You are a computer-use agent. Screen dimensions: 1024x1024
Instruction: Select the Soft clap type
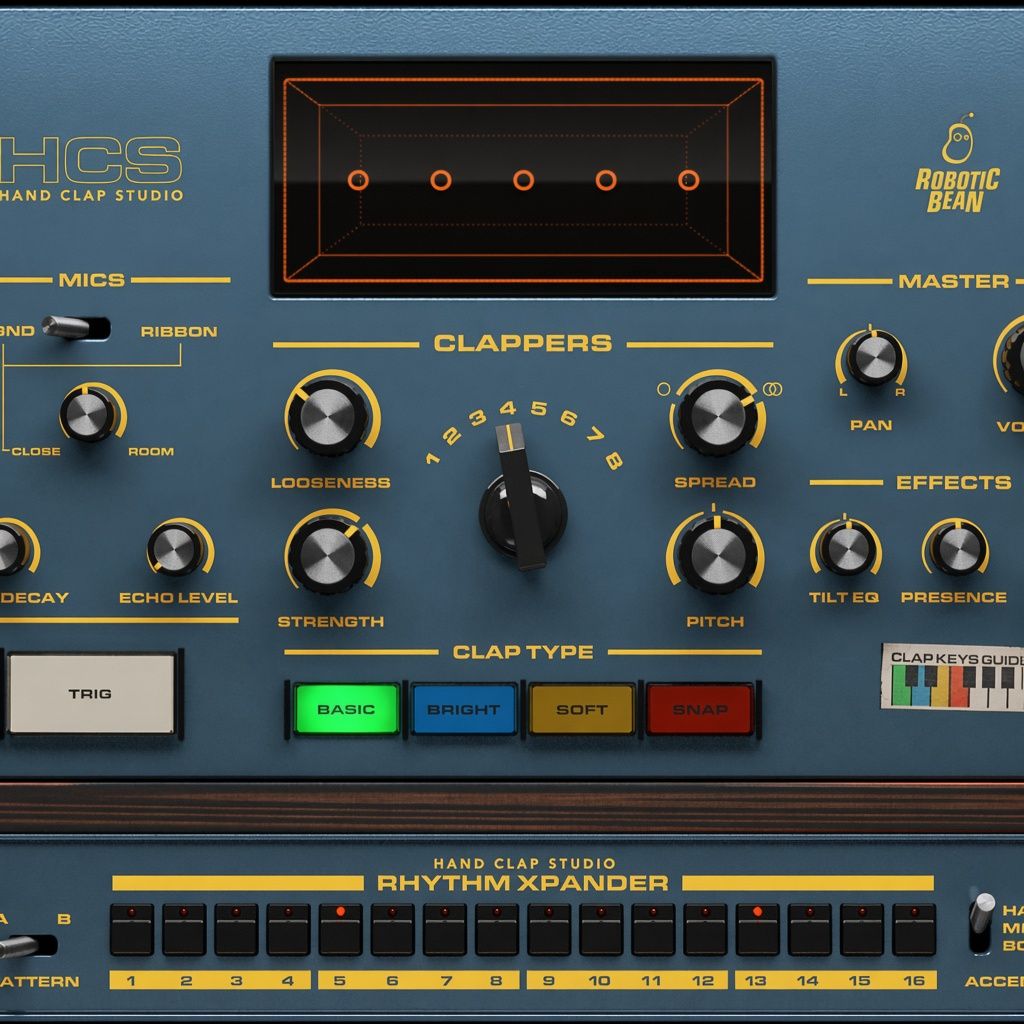coord(582,709)
